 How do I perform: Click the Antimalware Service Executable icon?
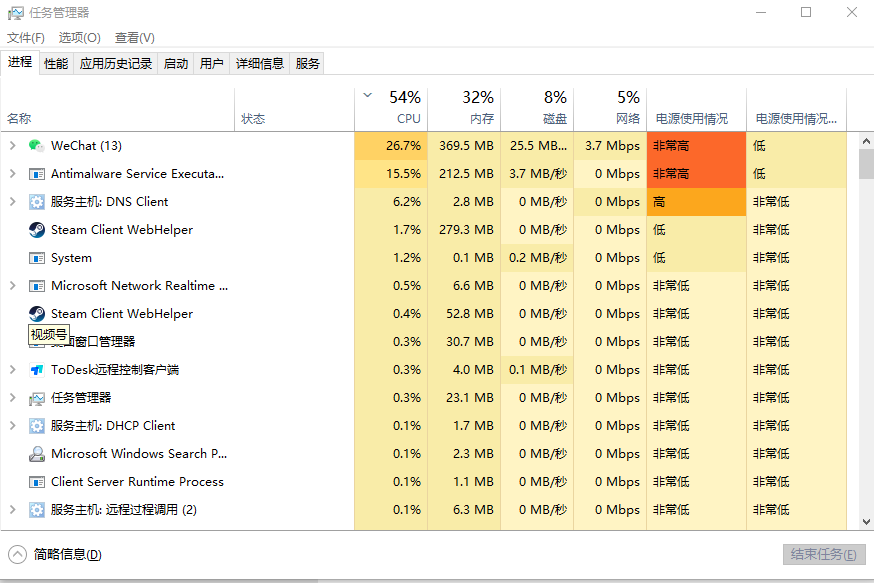(37, 174)
